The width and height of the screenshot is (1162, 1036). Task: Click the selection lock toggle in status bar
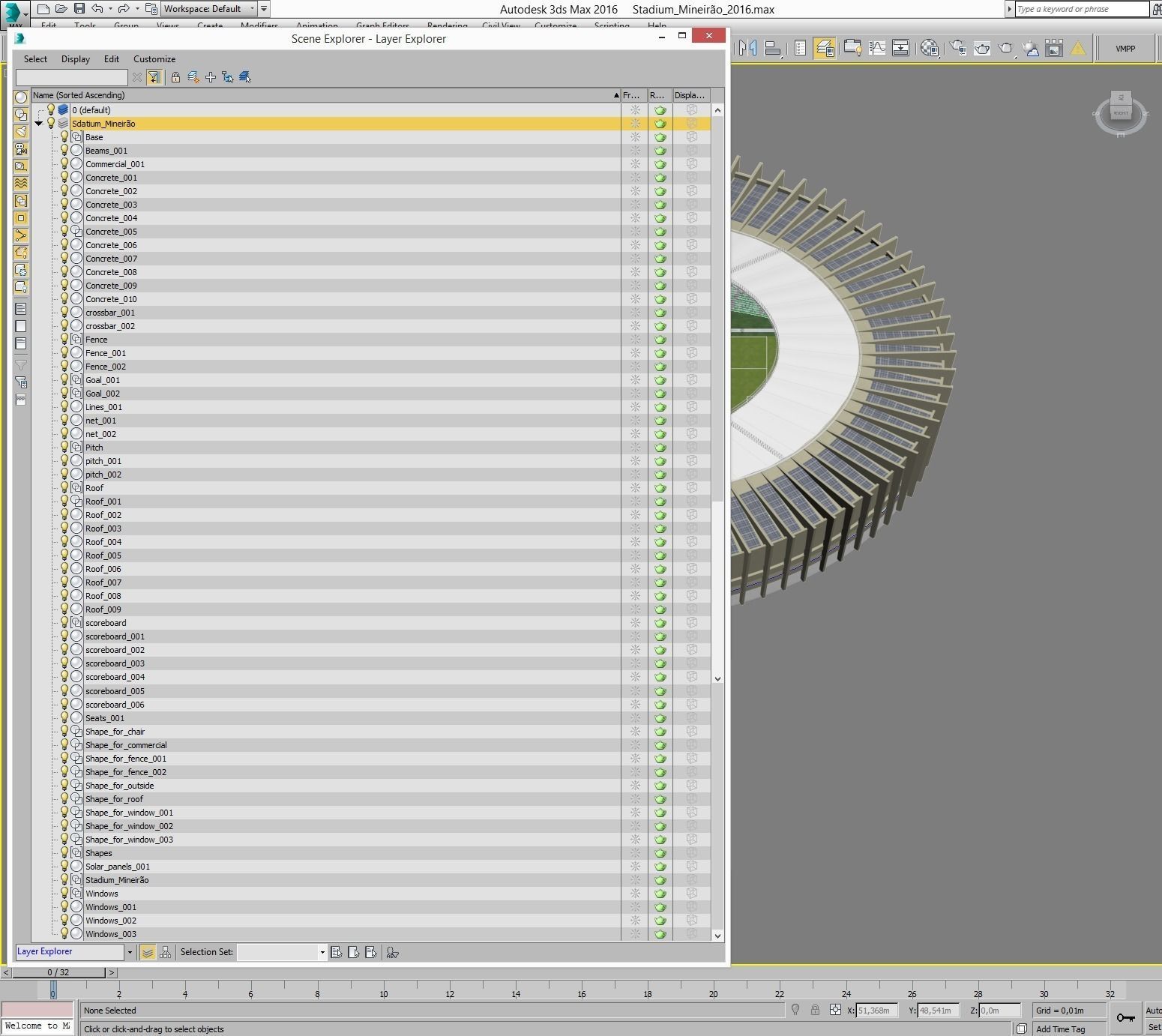815,1010
